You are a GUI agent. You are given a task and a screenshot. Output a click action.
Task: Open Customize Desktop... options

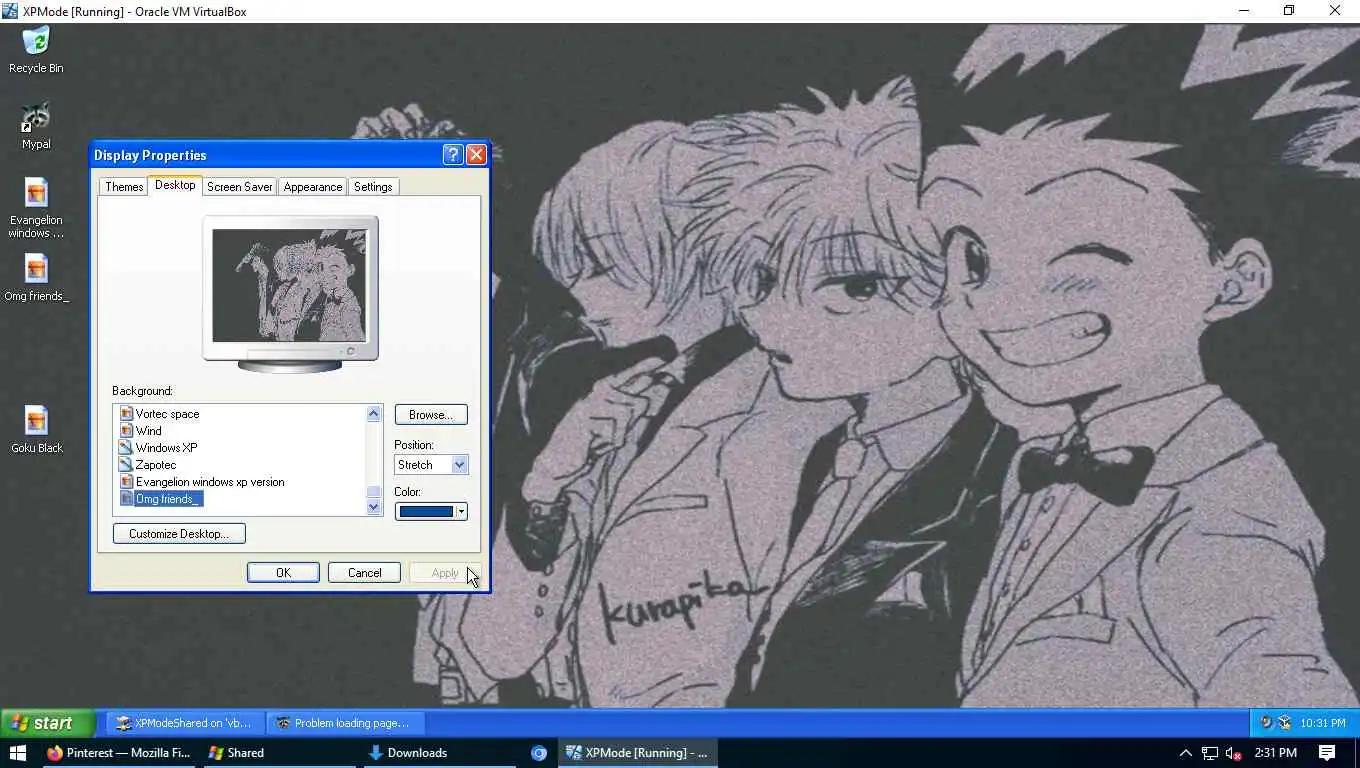click(x=179, y=534)
